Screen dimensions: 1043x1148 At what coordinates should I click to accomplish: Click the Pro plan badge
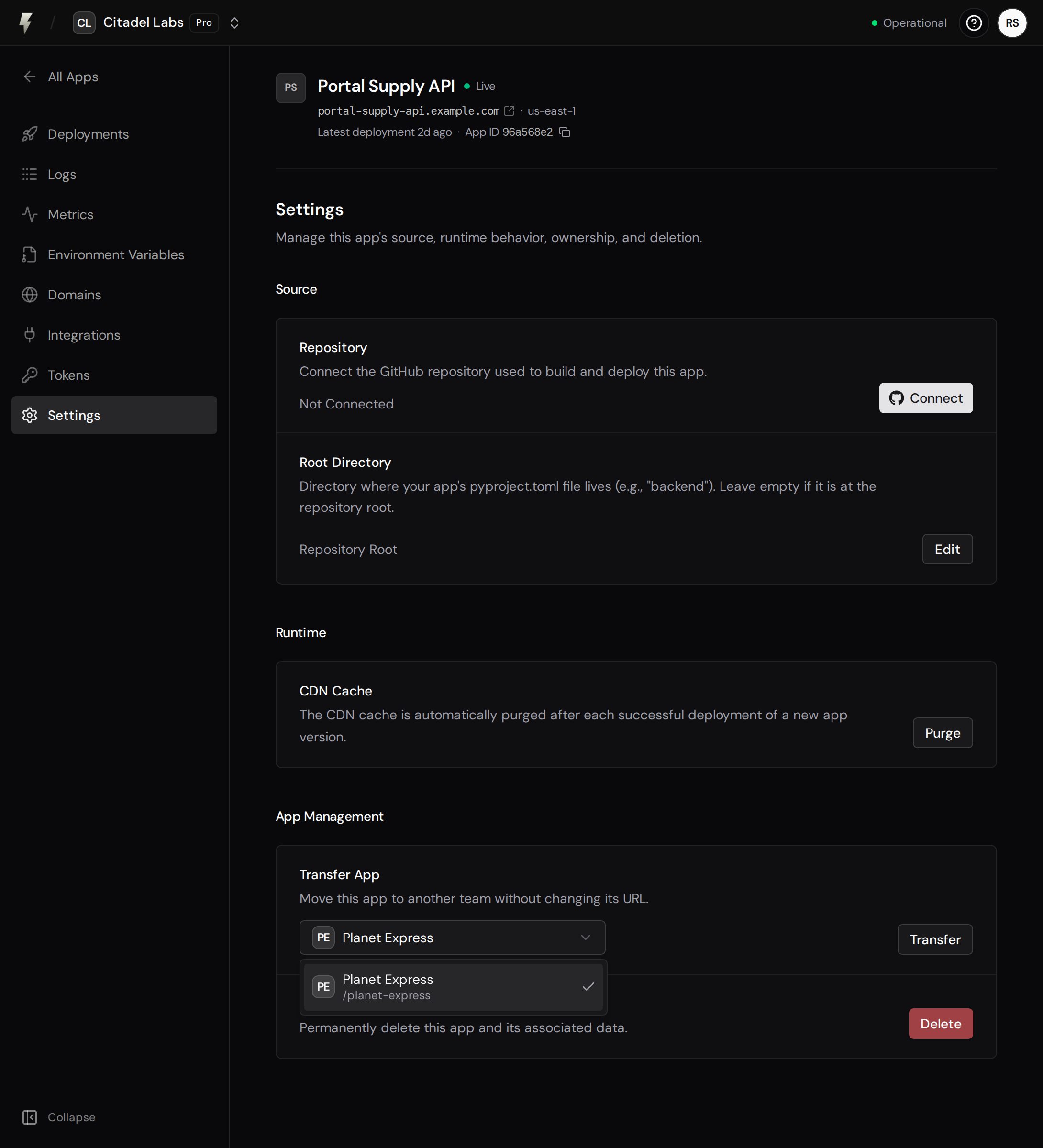tap(204, 23)
